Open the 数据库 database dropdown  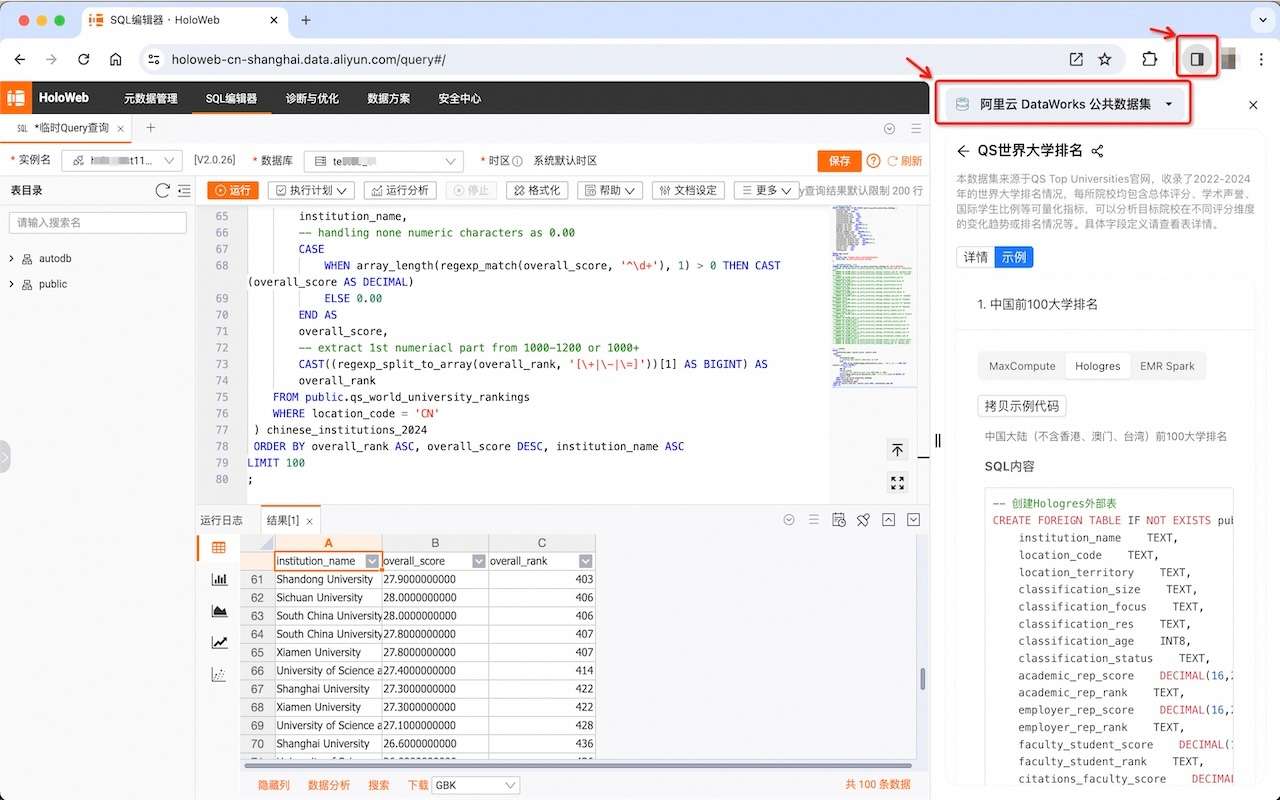tap(384, 161)
